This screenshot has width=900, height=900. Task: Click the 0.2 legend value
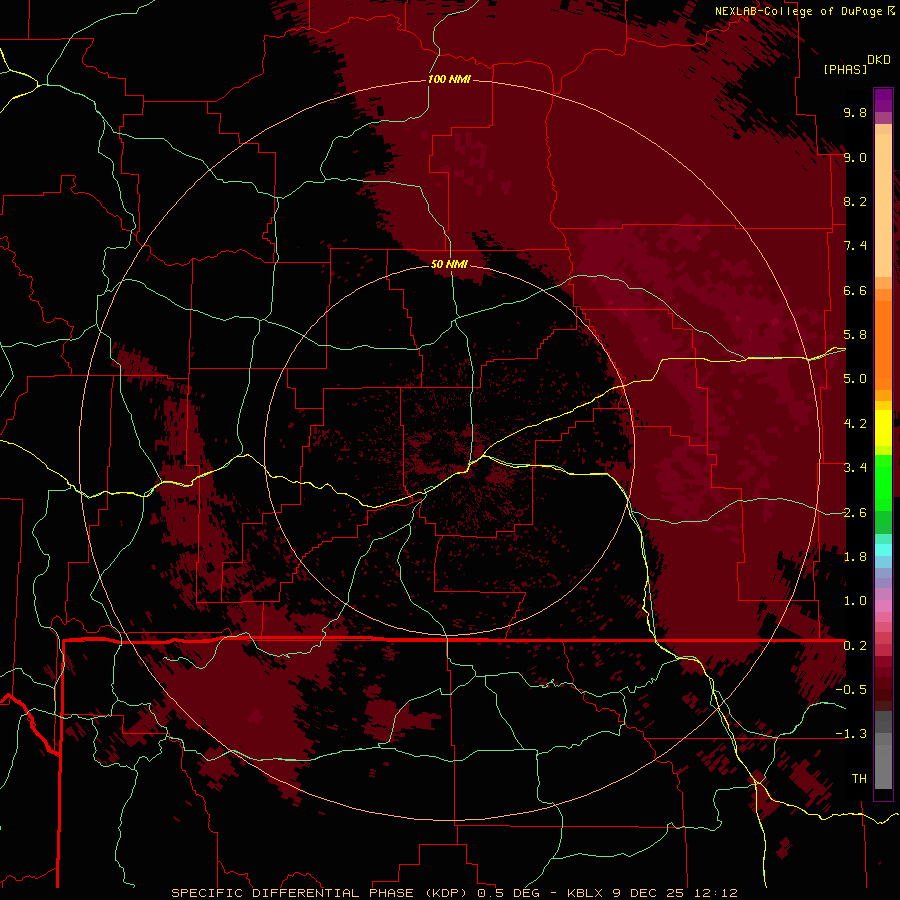[x=855, y=646]
